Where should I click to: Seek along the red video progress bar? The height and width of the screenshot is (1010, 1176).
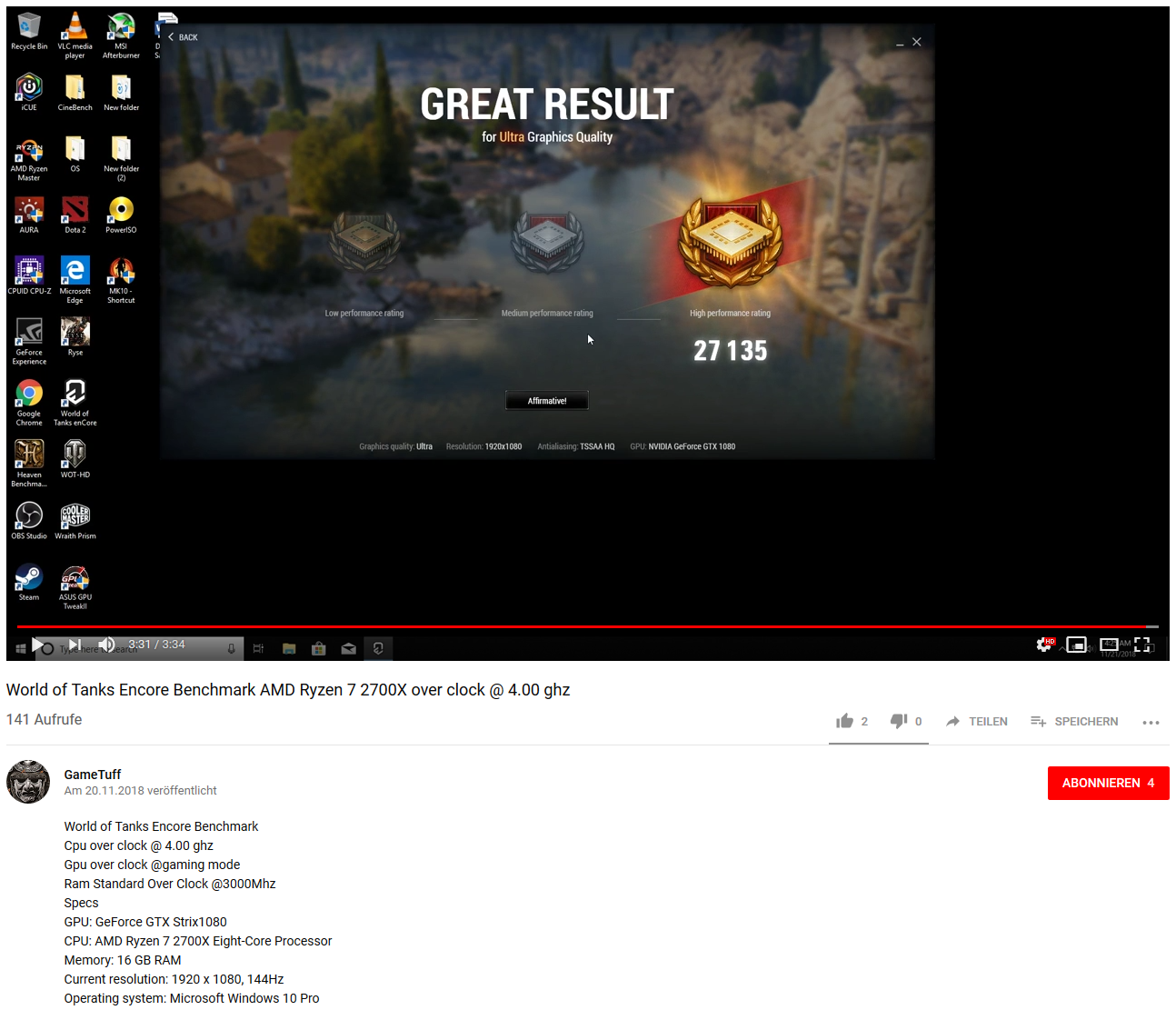(587, 626)
